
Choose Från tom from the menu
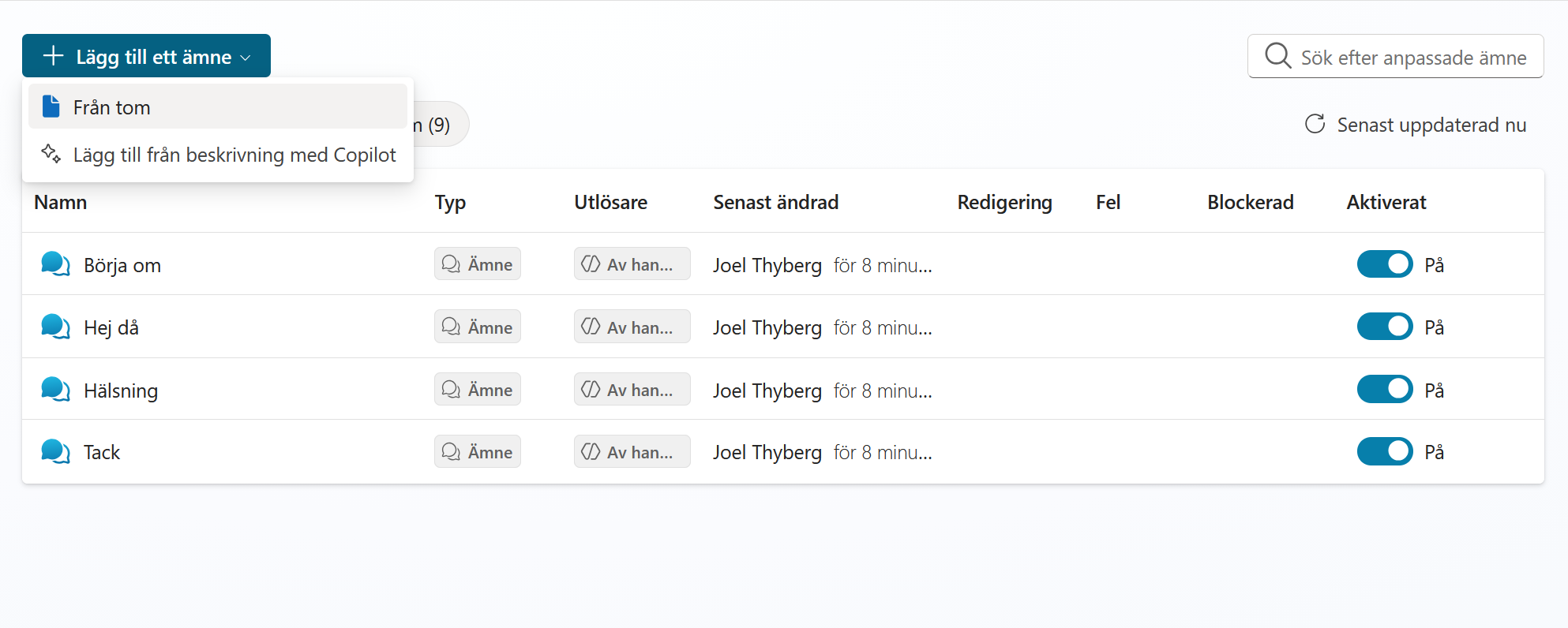(218, 107)
